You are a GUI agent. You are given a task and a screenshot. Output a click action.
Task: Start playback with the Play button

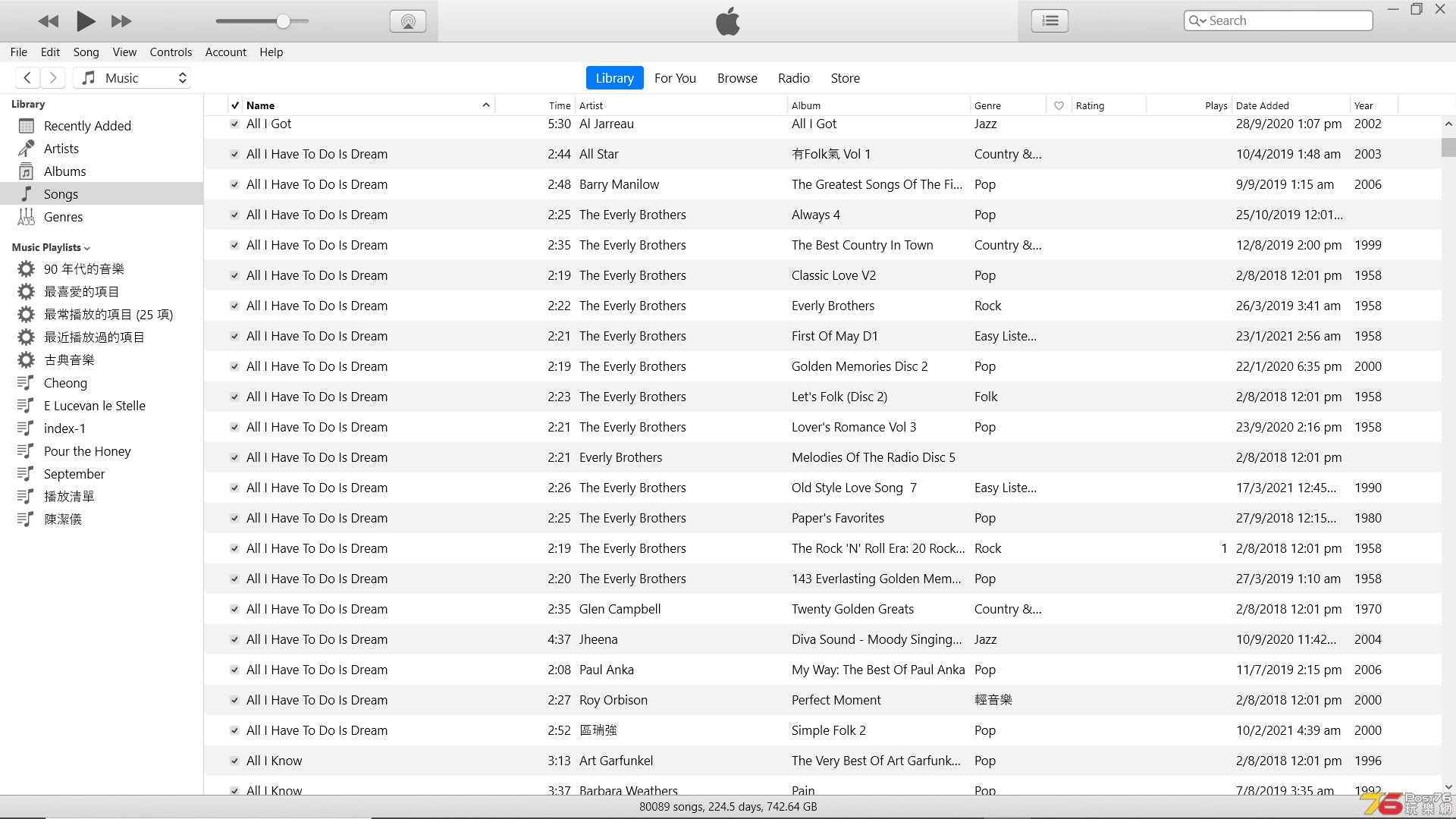(x=86, y=21)
